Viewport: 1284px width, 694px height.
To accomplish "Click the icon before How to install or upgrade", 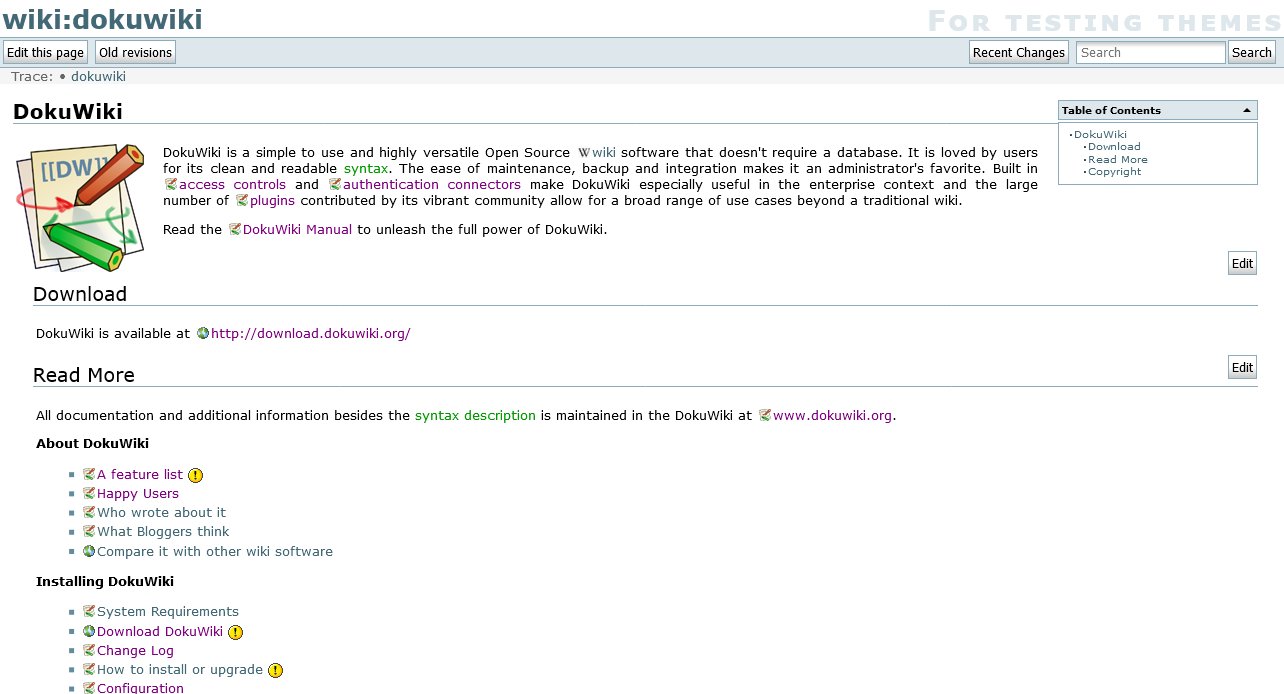I will point(89,670).
